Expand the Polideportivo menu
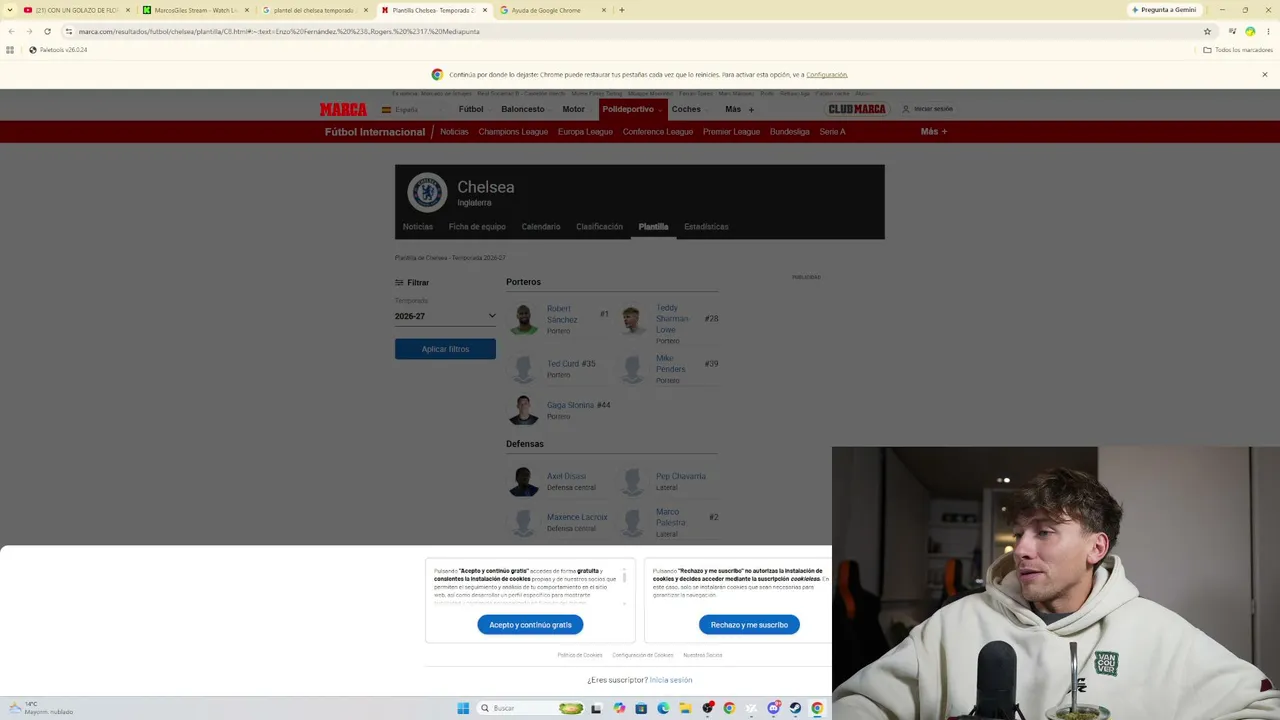This screenshot has width=1280, height=720. [x=631, y=109]
